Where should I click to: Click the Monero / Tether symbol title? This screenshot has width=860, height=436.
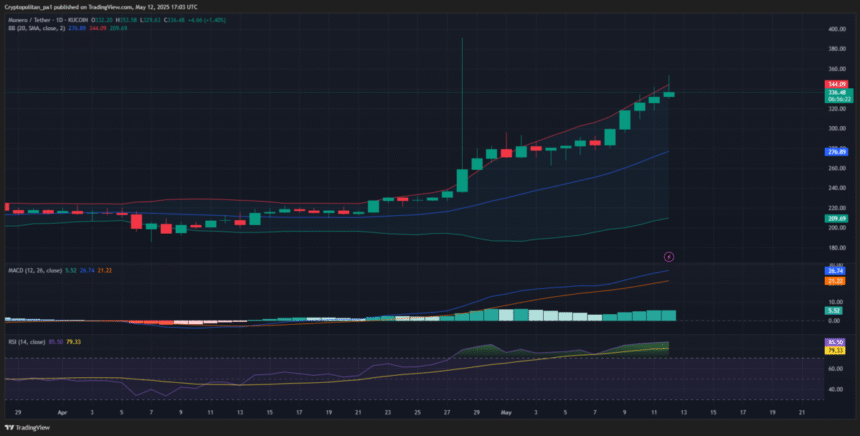click(48, 20)
